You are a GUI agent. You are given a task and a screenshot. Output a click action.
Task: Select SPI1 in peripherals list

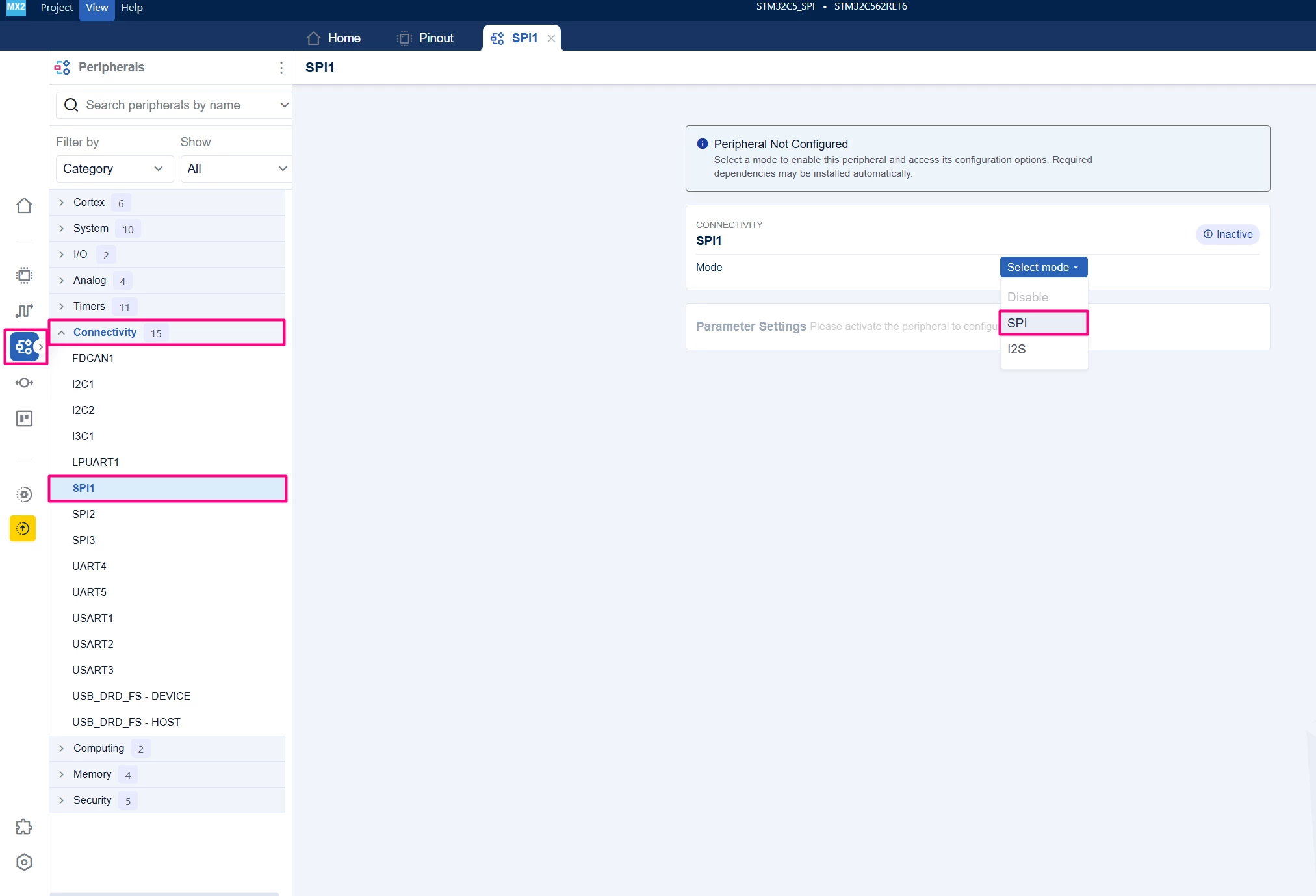tap(167, 489)
